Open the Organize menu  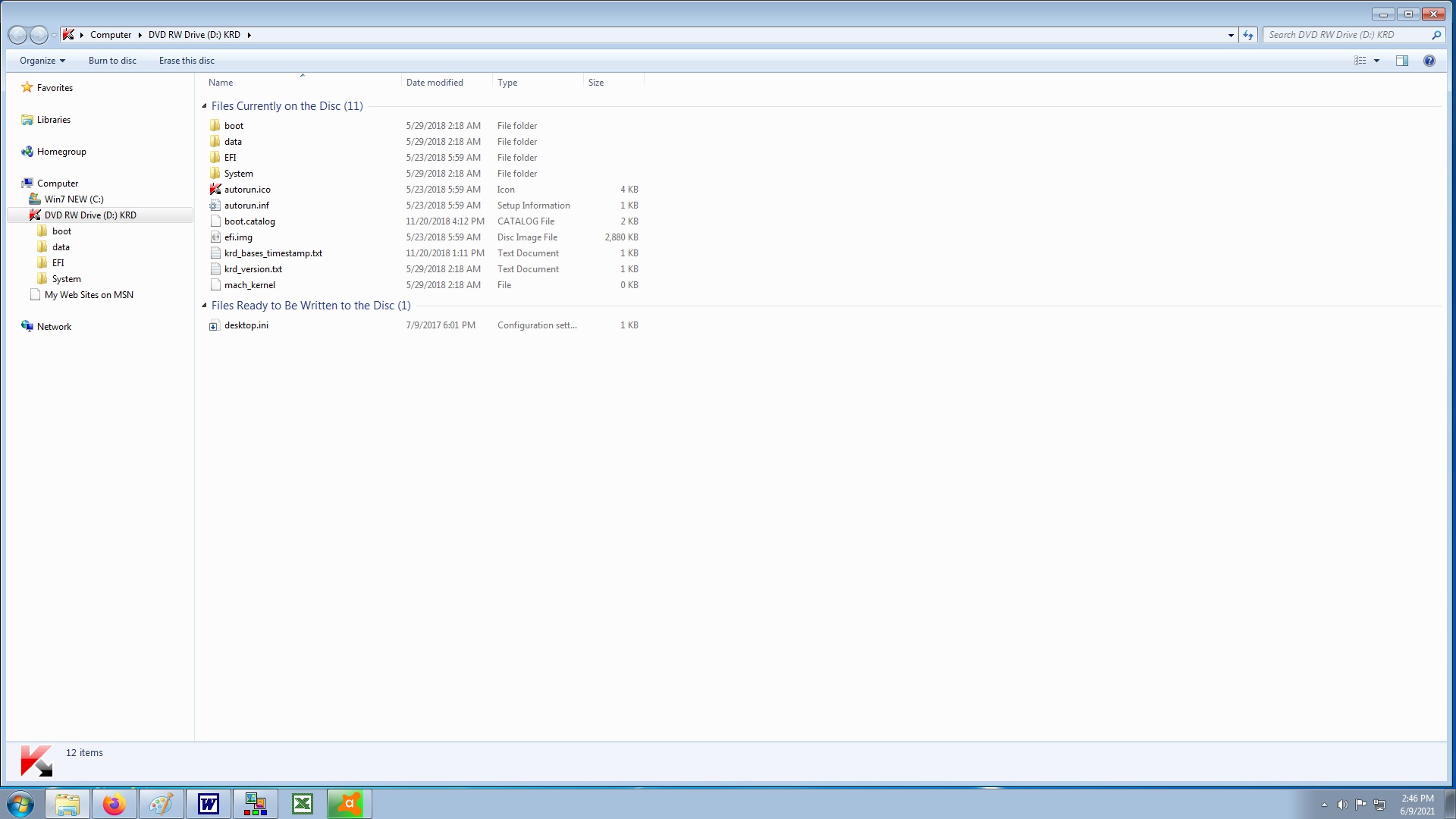42,61
